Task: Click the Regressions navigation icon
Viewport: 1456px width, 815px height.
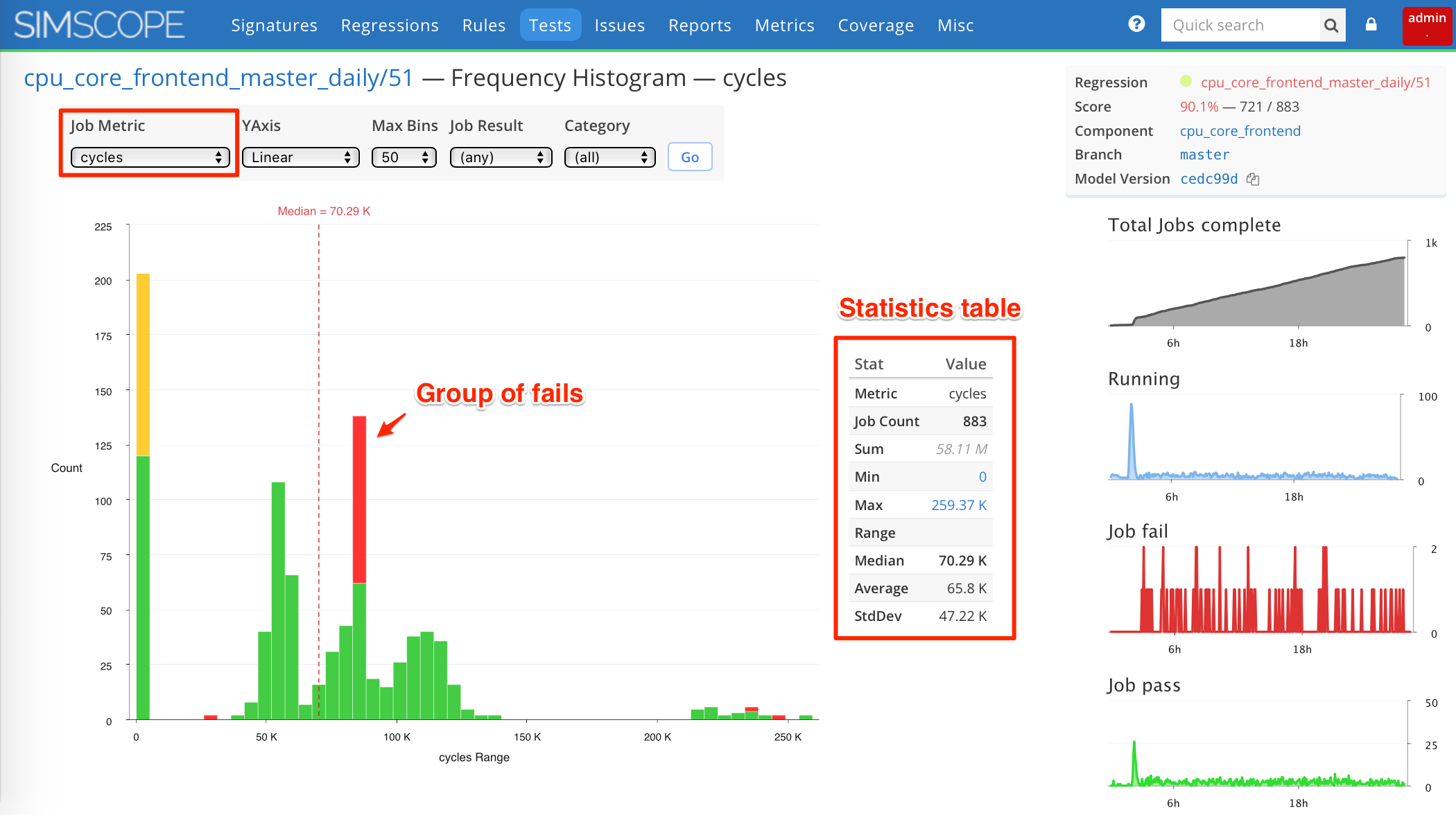Action: (389, 25)
